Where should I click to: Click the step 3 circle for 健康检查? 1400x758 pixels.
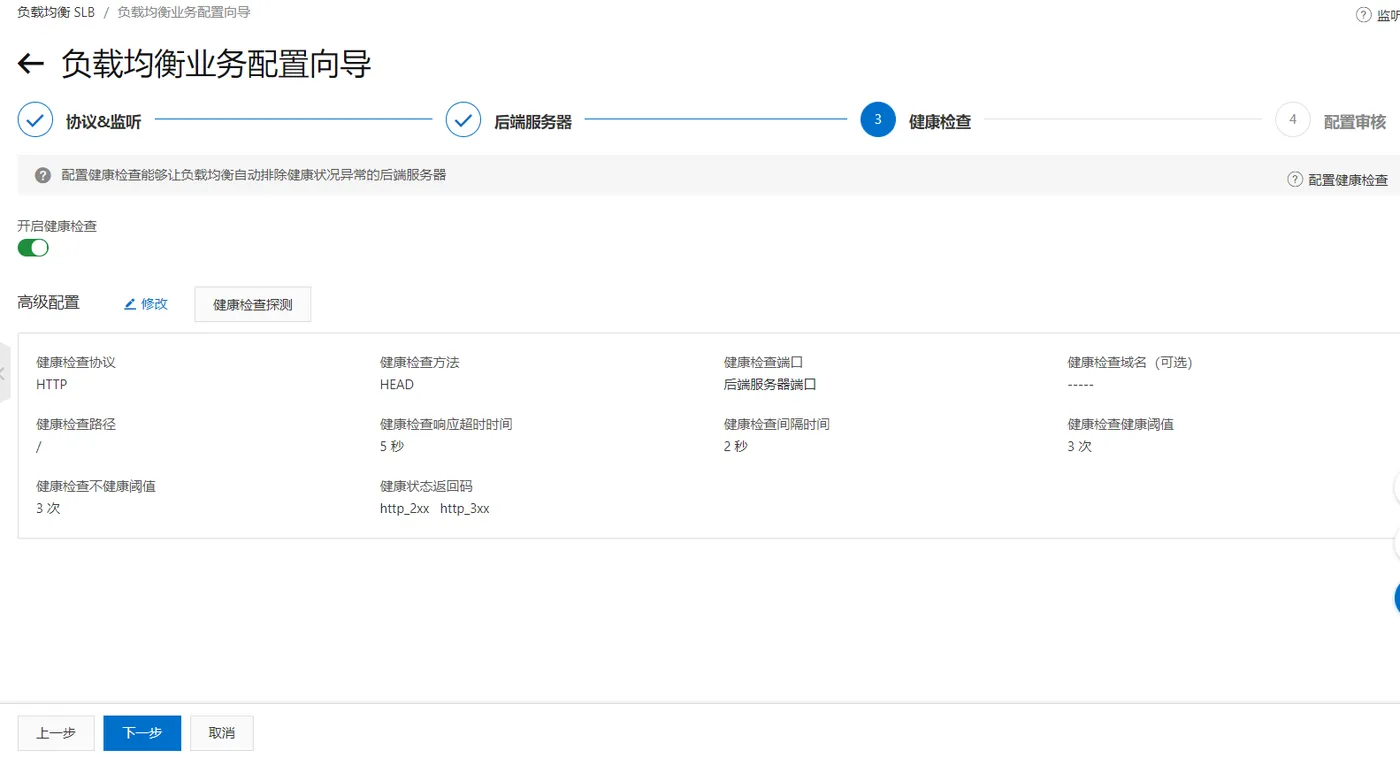coord(878,119)
